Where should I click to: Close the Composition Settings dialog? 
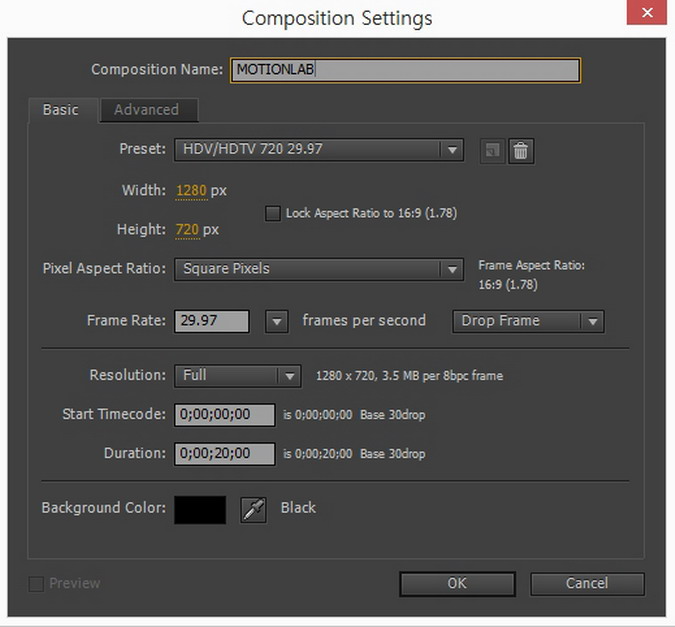point(647,12)
